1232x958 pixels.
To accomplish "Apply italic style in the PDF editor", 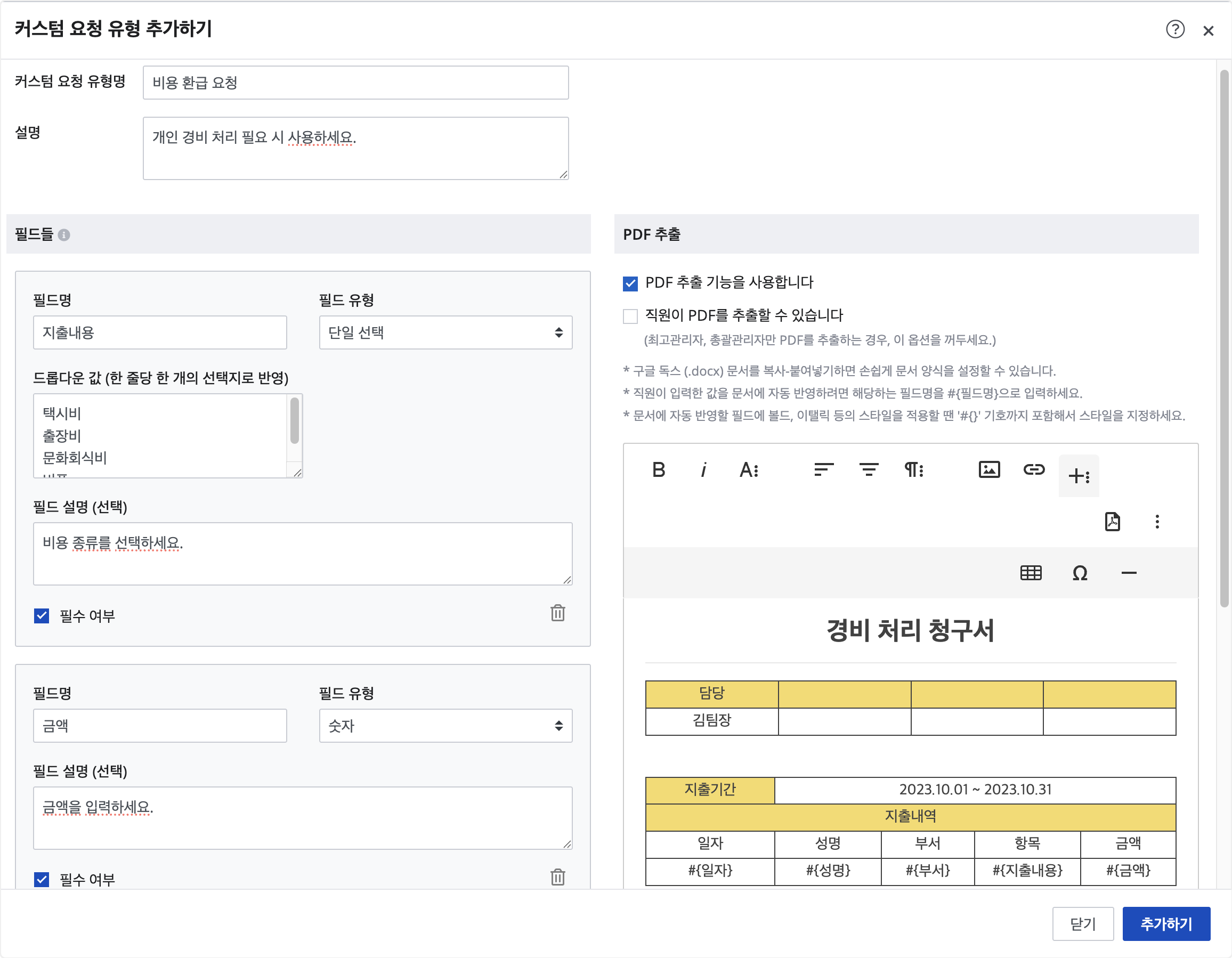I will [x=703, y=470].
